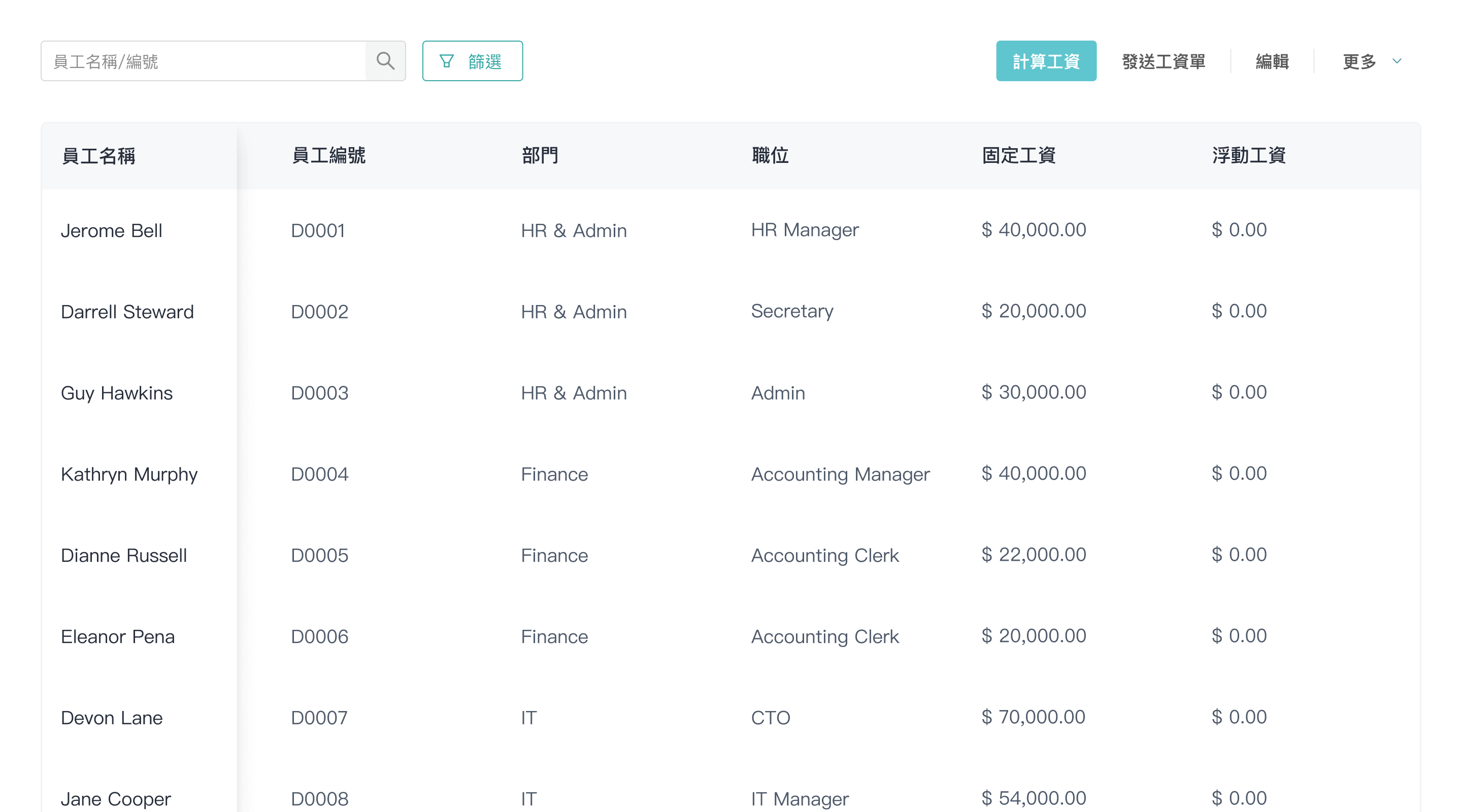Click Accounting Clerk cell for Eleanor Pena
1462x812 pixels.
click(824, 637)
